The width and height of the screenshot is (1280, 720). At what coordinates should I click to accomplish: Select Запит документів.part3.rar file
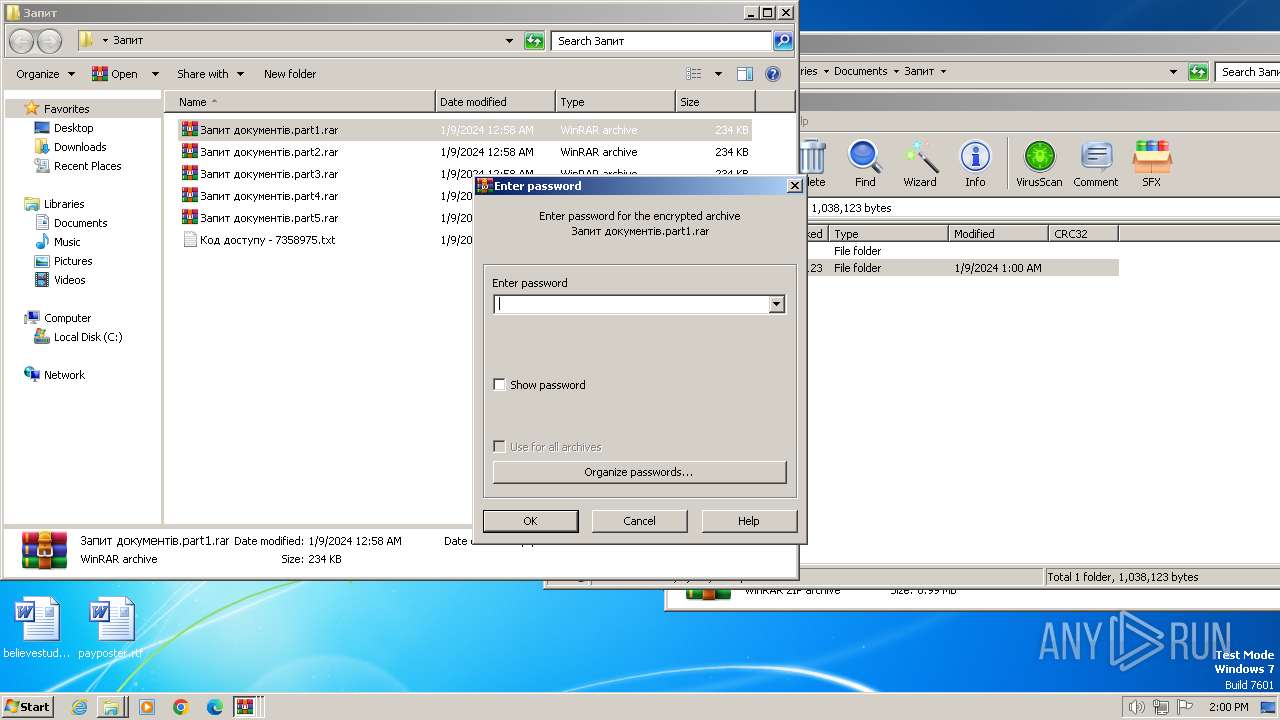coord(465,174)
